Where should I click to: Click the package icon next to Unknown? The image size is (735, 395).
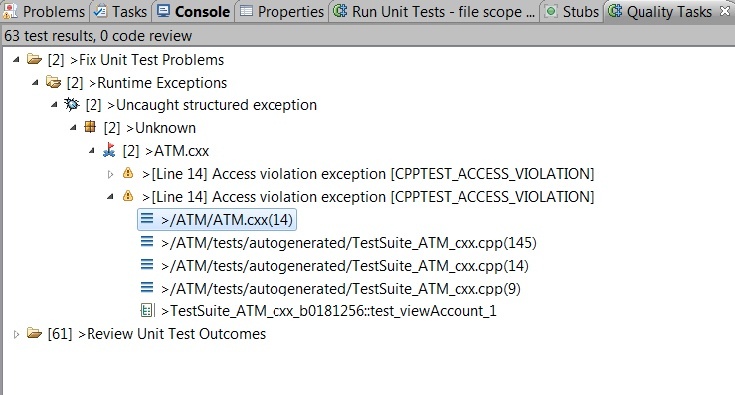point(90,127)
